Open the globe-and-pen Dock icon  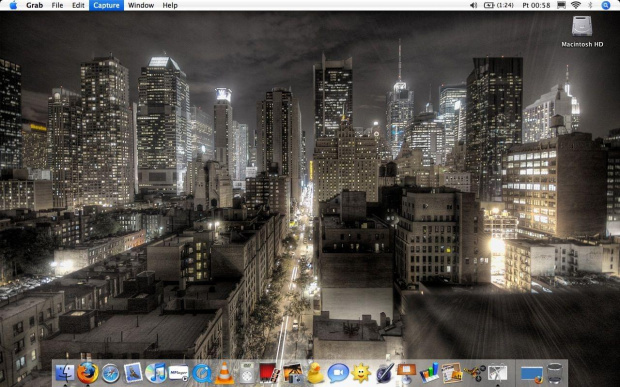pyautogui.click(x=384, y=373)
